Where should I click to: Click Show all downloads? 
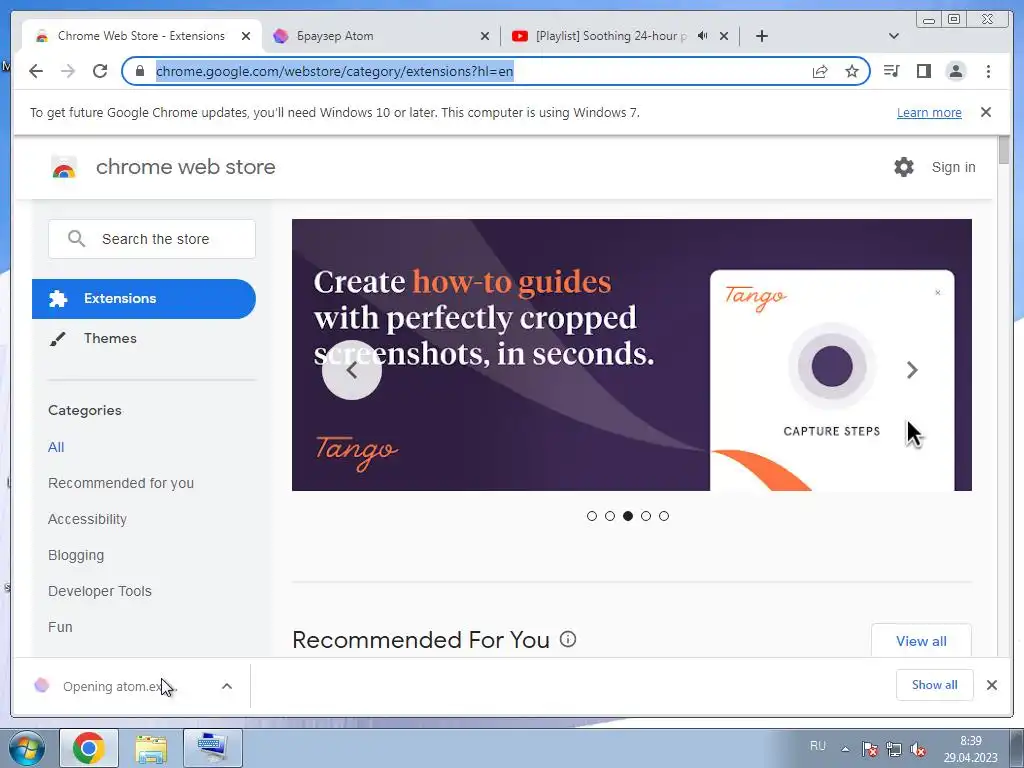click(935, 685)
